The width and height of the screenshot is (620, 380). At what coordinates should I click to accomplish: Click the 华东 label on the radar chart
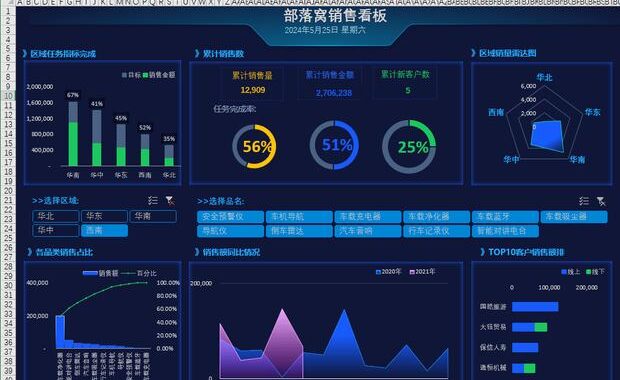click(592, 113)
